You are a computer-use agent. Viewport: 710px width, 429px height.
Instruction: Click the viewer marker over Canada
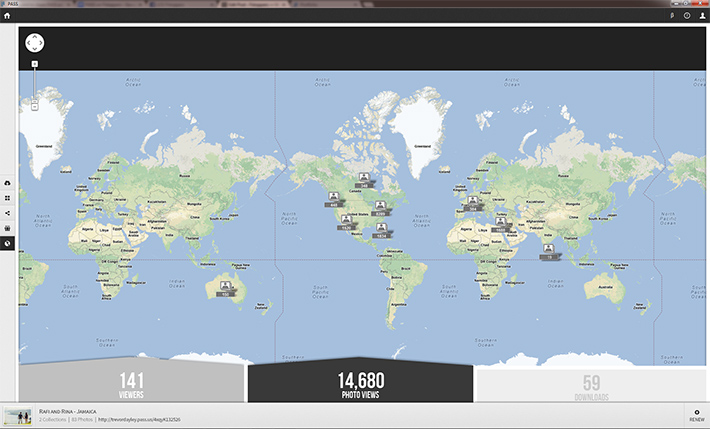365,180
